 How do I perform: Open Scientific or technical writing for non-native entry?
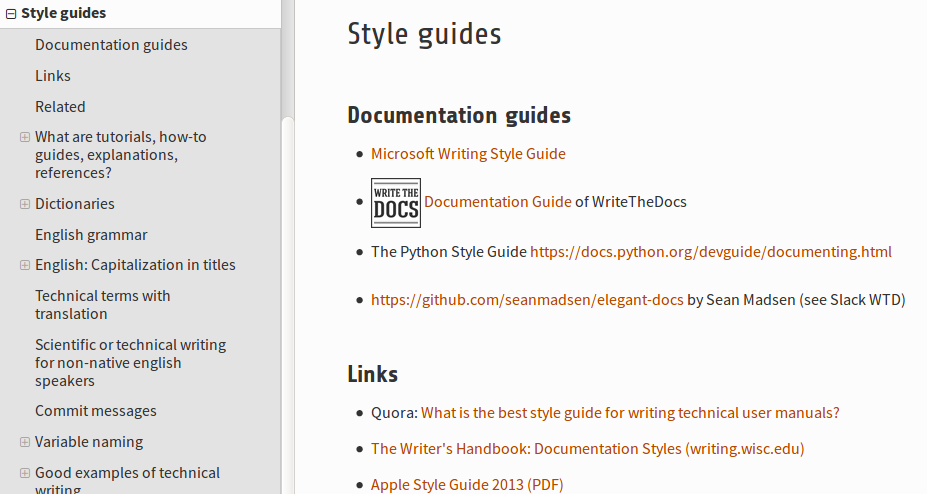tap(130, 363)
